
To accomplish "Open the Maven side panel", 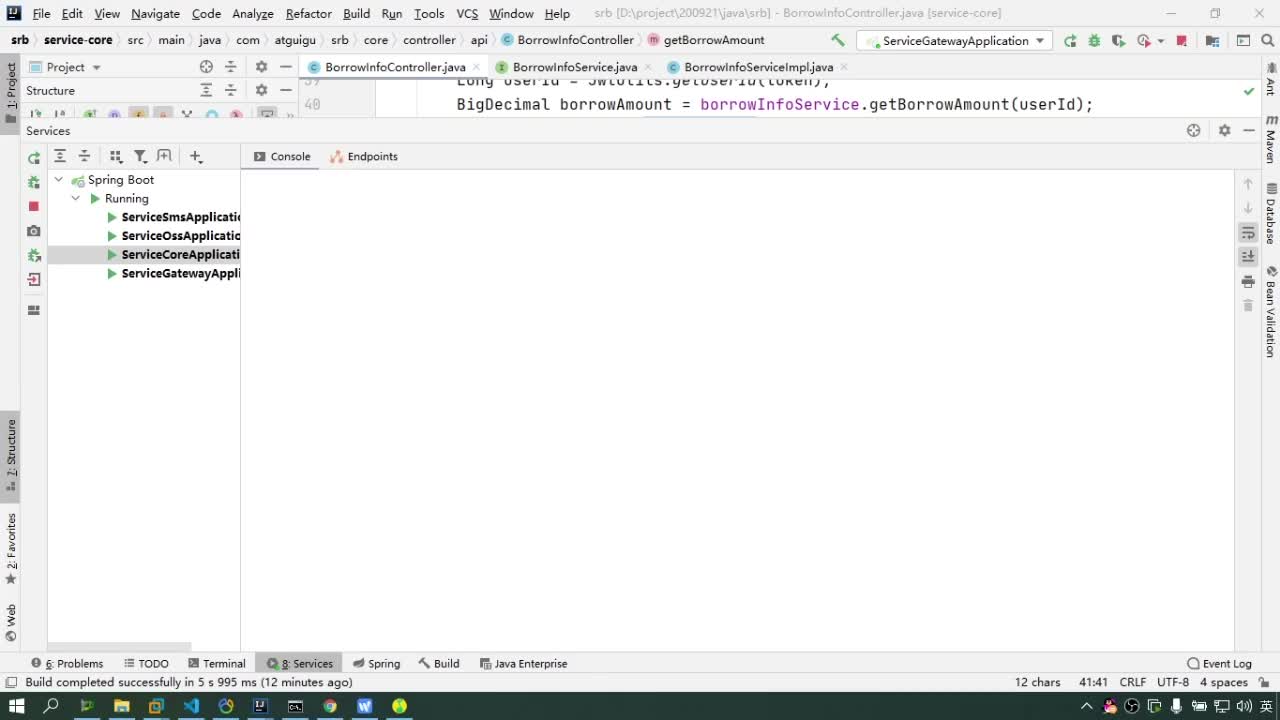I will pyautogui.click(x=1270, y=140).
